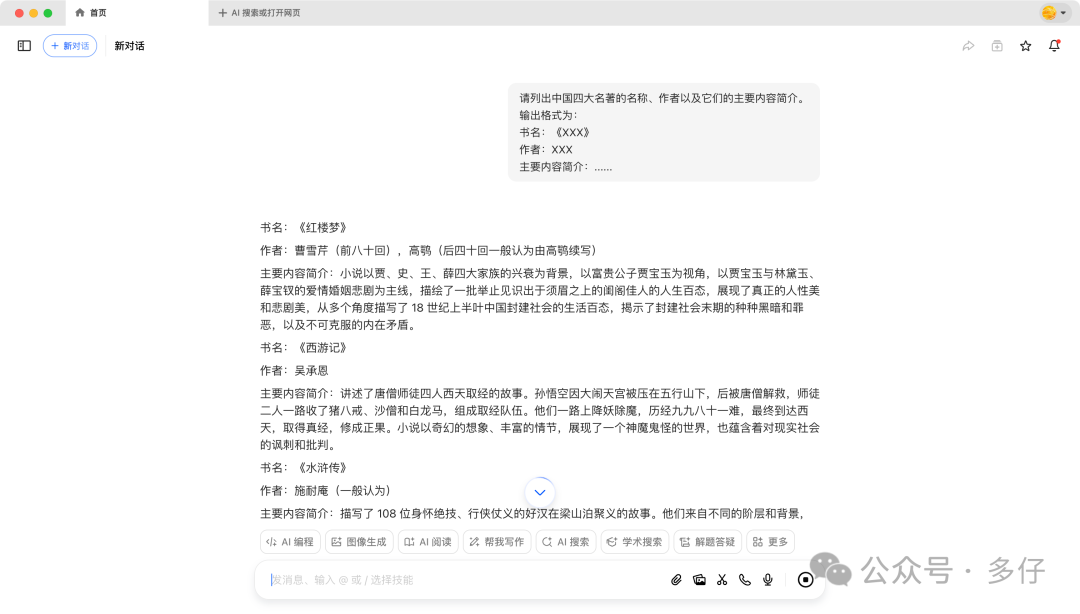This screenshot has height=614, width=1080.
Task: Jump to bottom with the down chevron button
Action: pyautogui.click(x=540, y=492)
